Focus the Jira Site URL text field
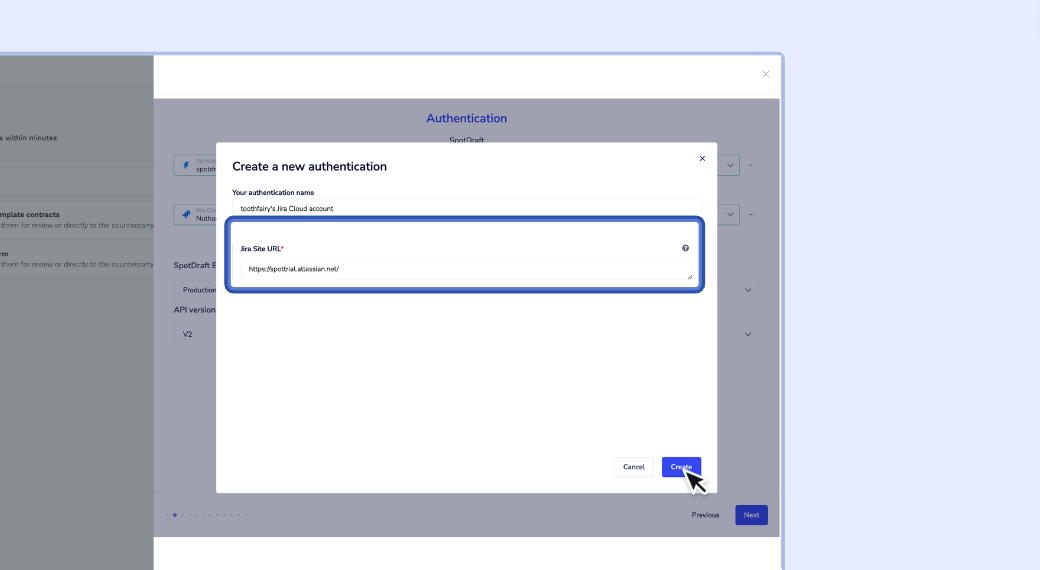Screen dimensions: 1040x570 466,269
